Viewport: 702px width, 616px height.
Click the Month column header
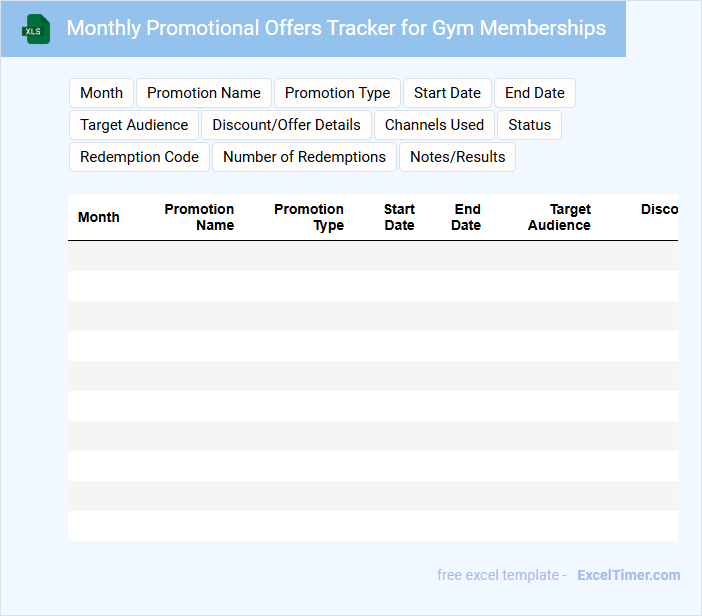(98, 217)
